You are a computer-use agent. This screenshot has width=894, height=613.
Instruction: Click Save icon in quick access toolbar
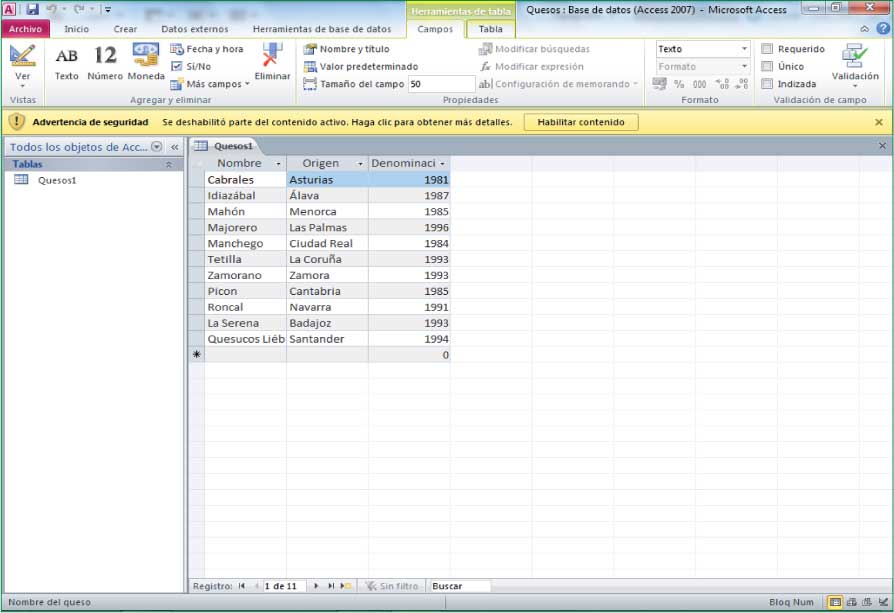[33, 9]
